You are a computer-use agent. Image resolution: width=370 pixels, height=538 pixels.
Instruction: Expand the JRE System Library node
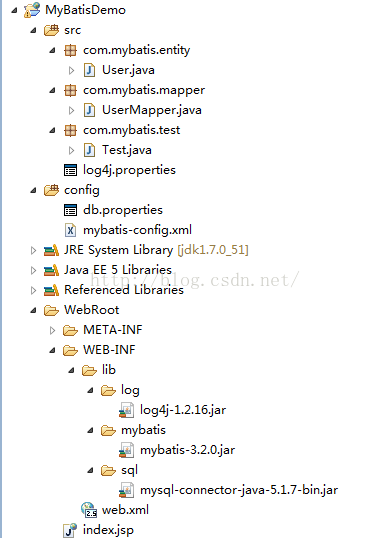click(33, 250)
